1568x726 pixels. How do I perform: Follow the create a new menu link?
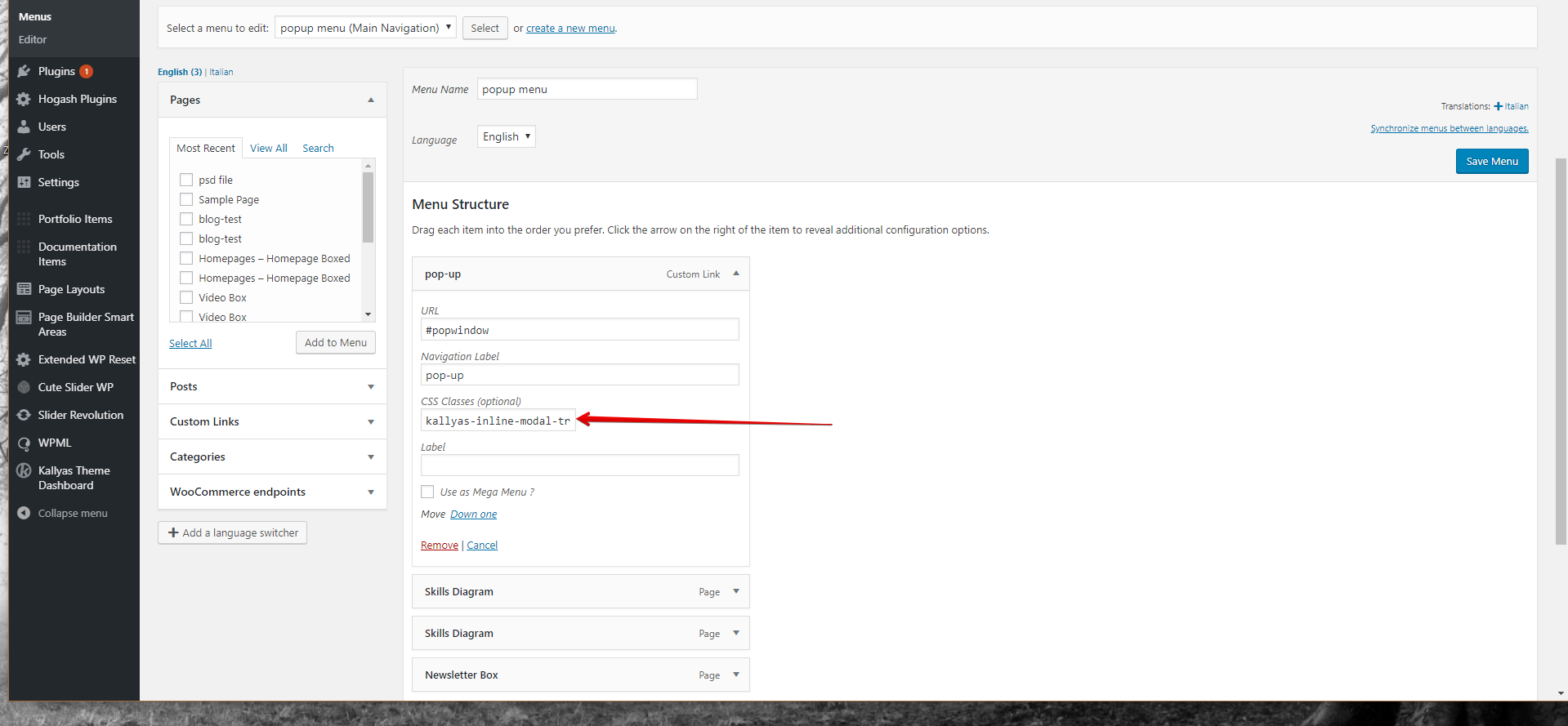click(x=570, y=28)
